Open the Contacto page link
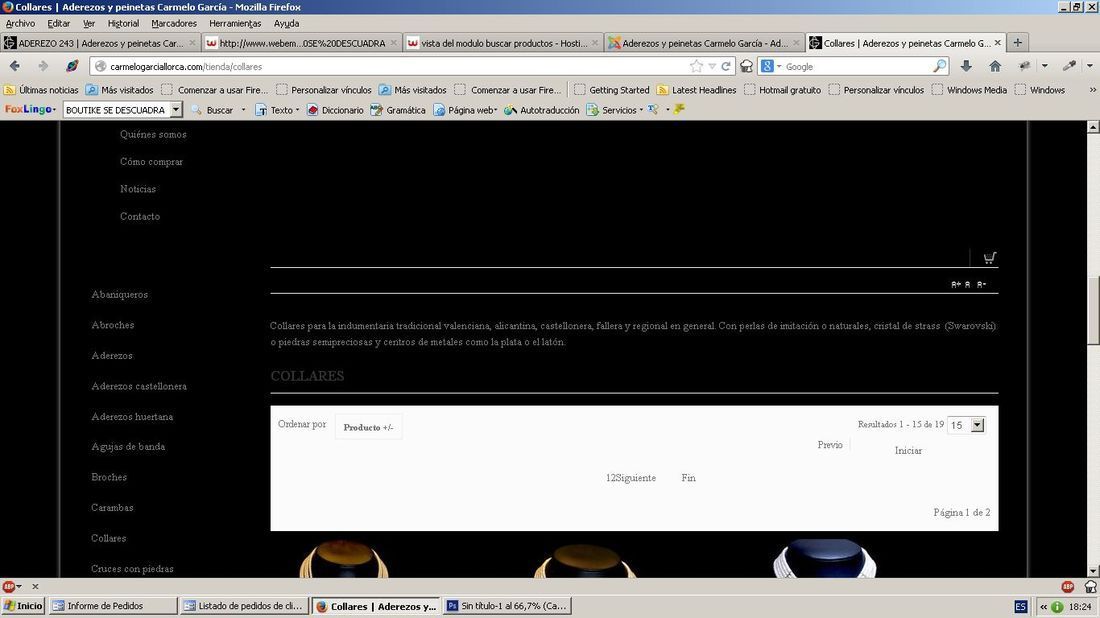1100x618 pixels. pyautogui.click(x=140, y=216)
